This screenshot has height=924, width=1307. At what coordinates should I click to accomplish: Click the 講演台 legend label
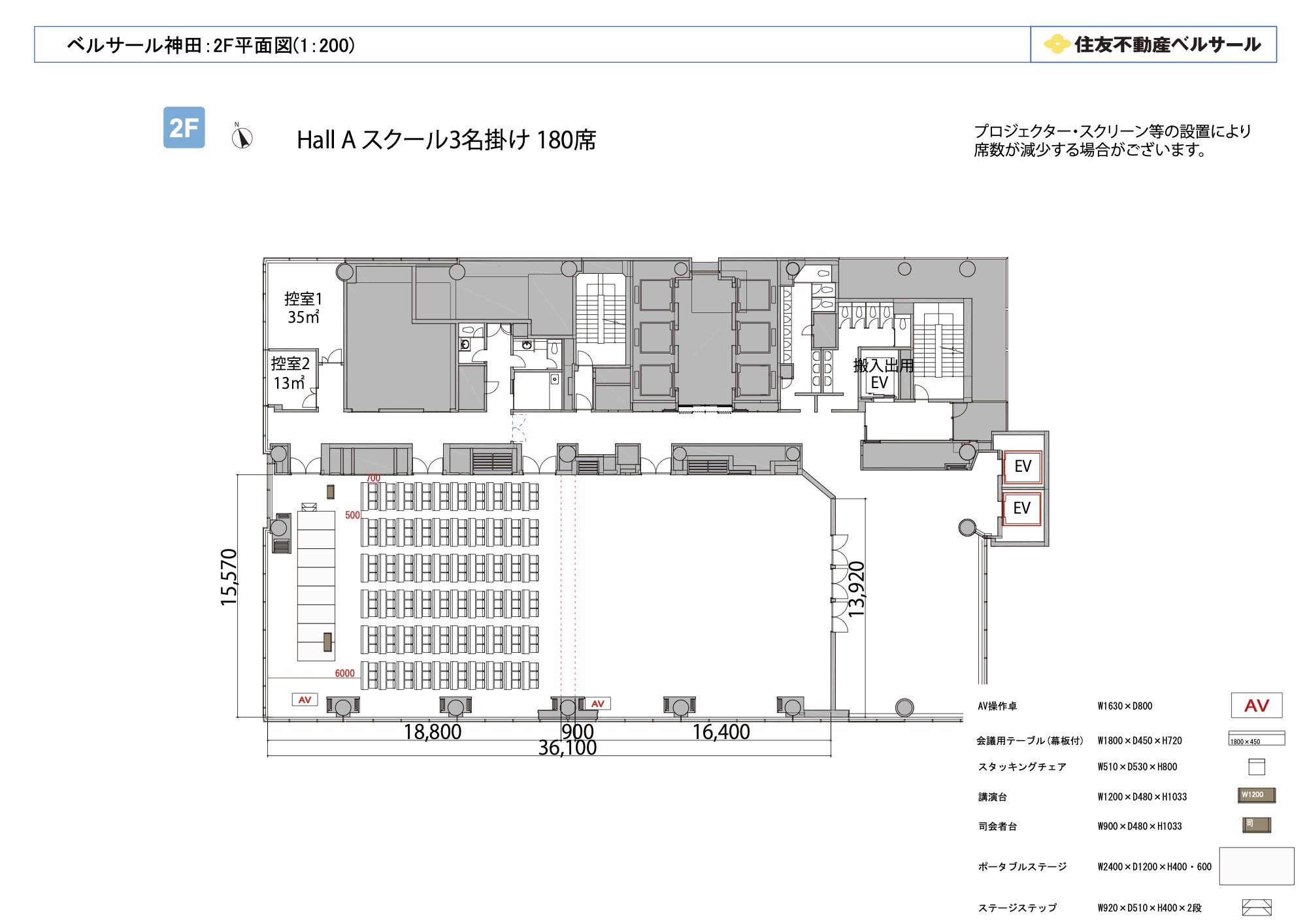993,797
